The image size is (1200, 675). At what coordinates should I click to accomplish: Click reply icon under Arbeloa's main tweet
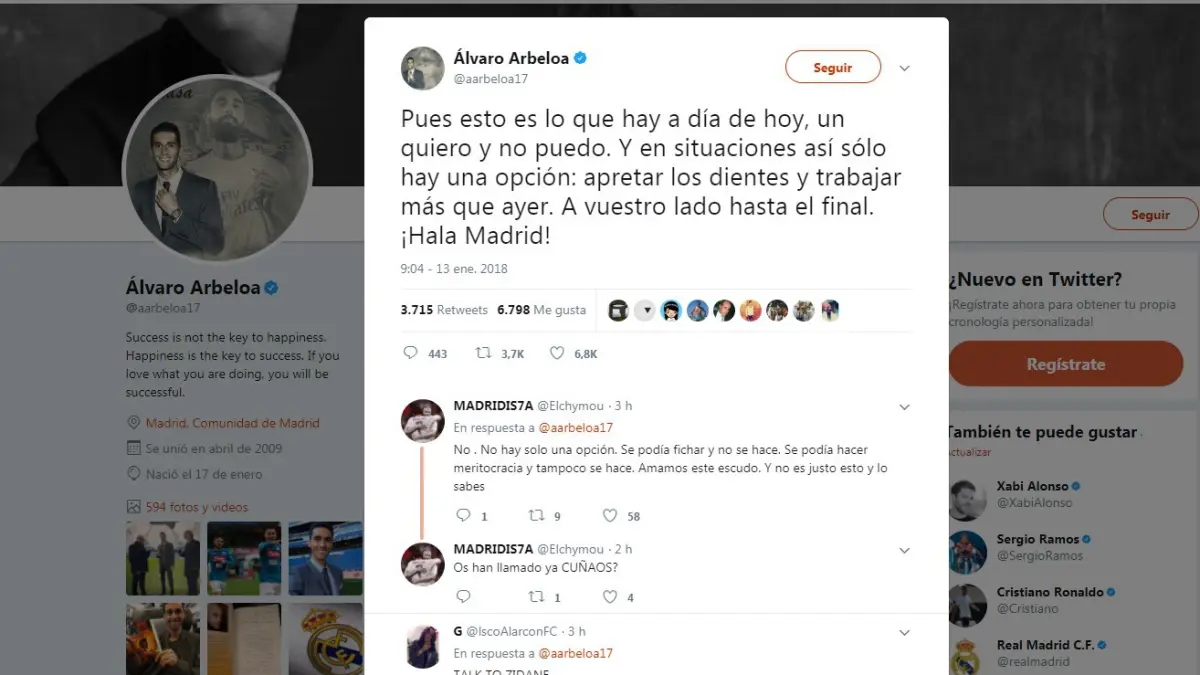coord(410,353)
